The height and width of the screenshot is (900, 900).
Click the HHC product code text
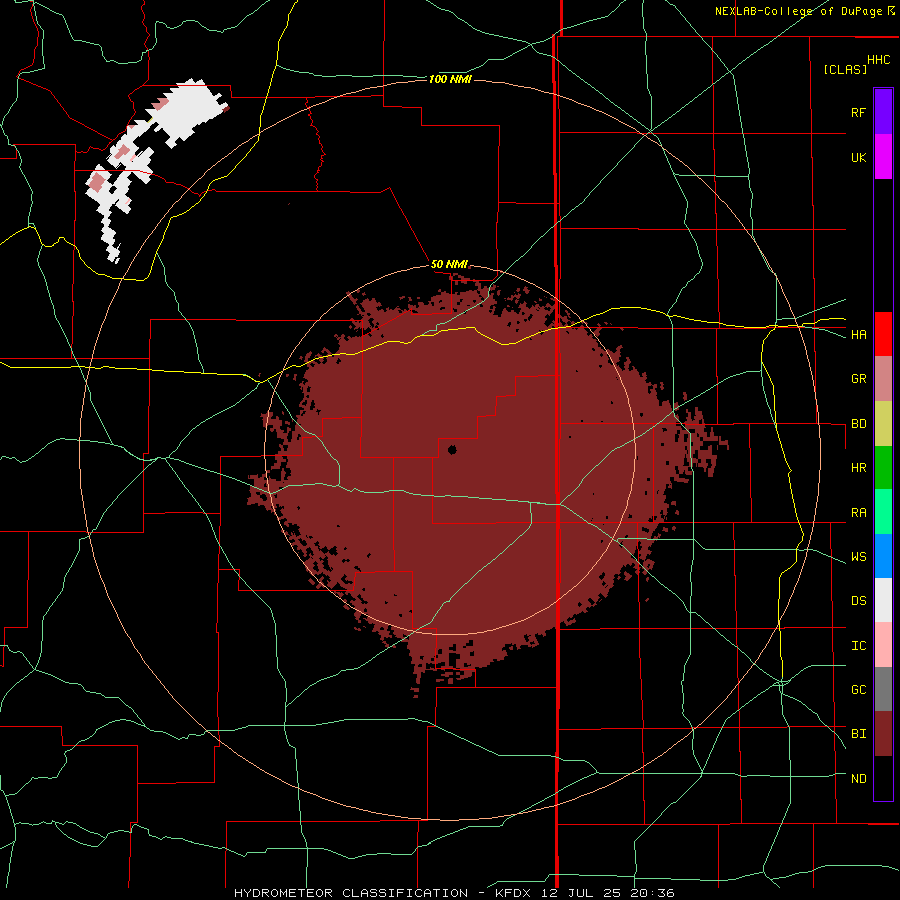point(878,60)
